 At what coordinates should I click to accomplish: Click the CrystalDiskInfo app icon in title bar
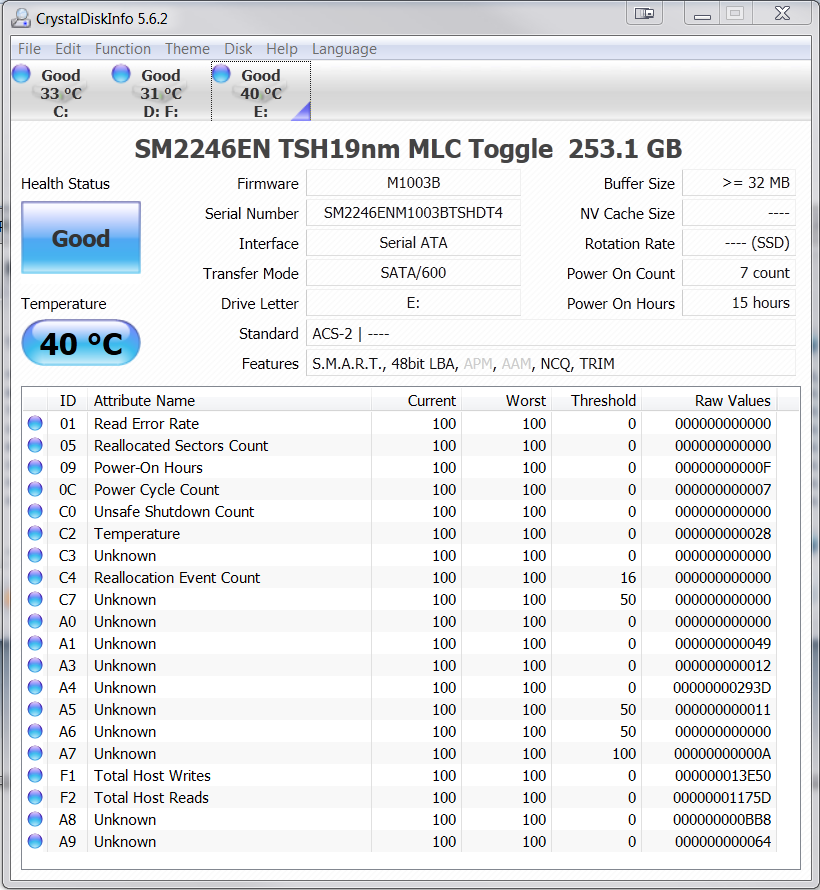tap(20, 17)
